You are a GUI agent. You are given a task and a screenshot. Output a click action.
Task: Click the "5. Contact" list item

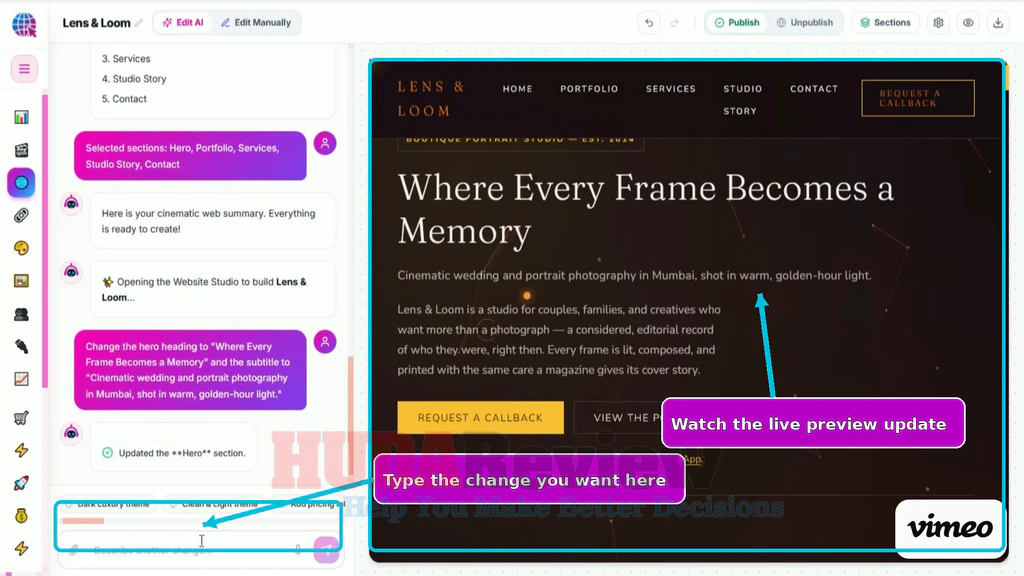124,99
